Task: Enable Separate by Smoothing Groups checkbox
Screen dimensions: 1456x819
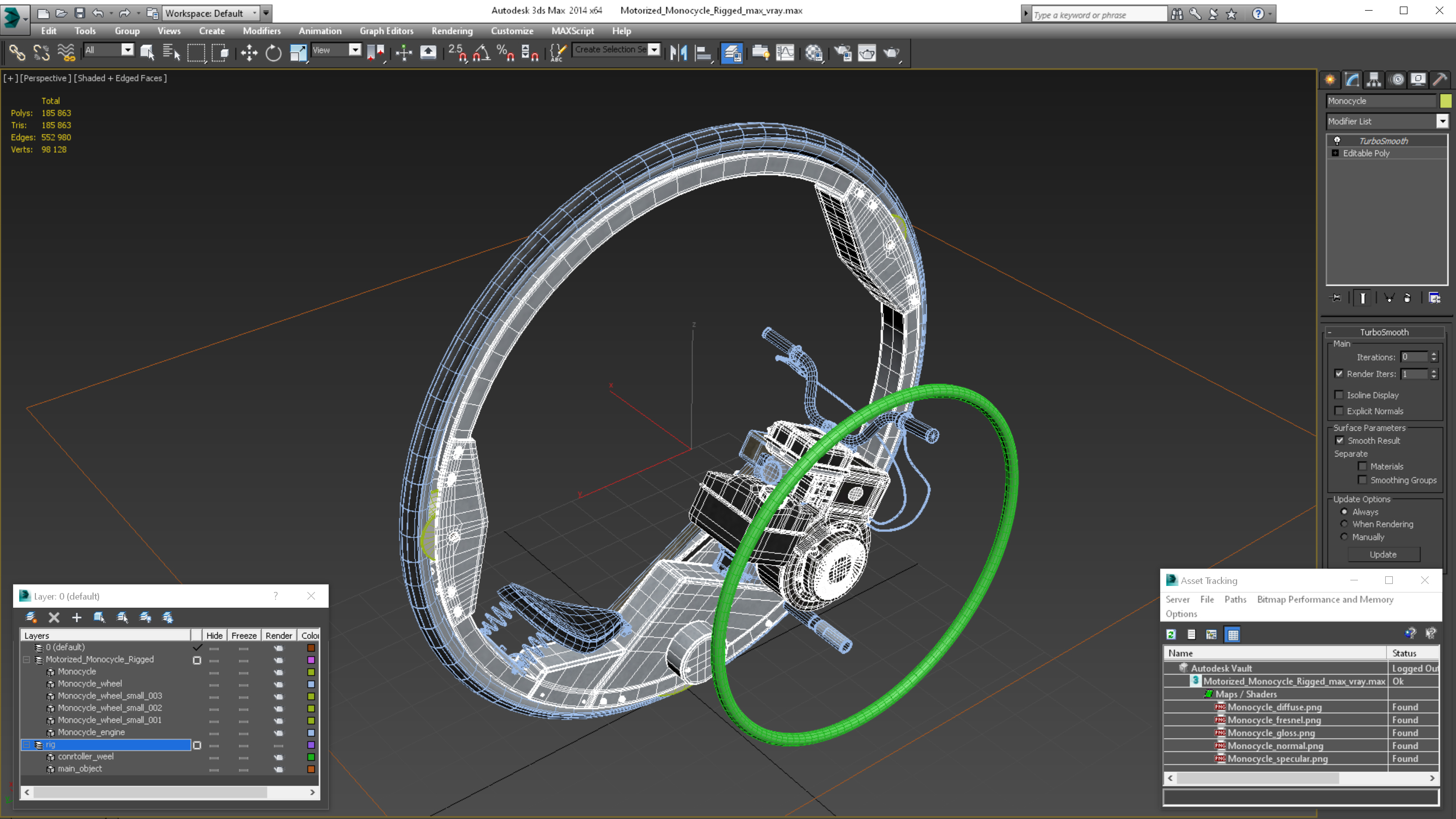Action: click(1362, 480)
